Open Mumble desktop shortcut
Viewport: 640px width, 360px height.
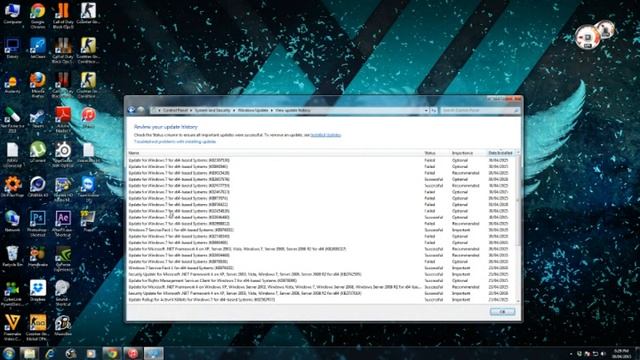[x=63, y=325]
